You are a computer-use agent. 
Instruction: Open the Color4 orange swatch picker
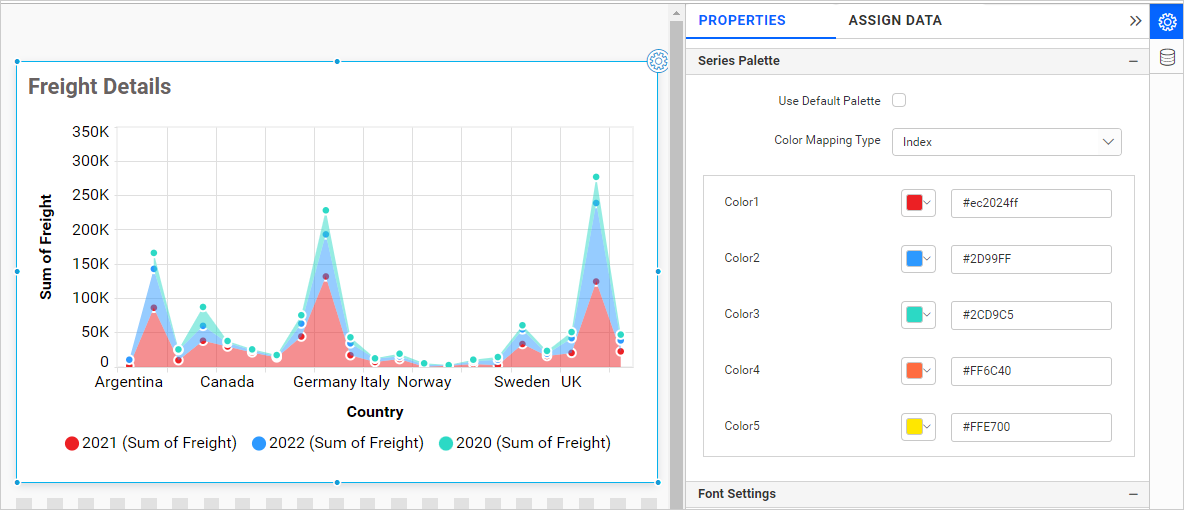coord(918,371)
